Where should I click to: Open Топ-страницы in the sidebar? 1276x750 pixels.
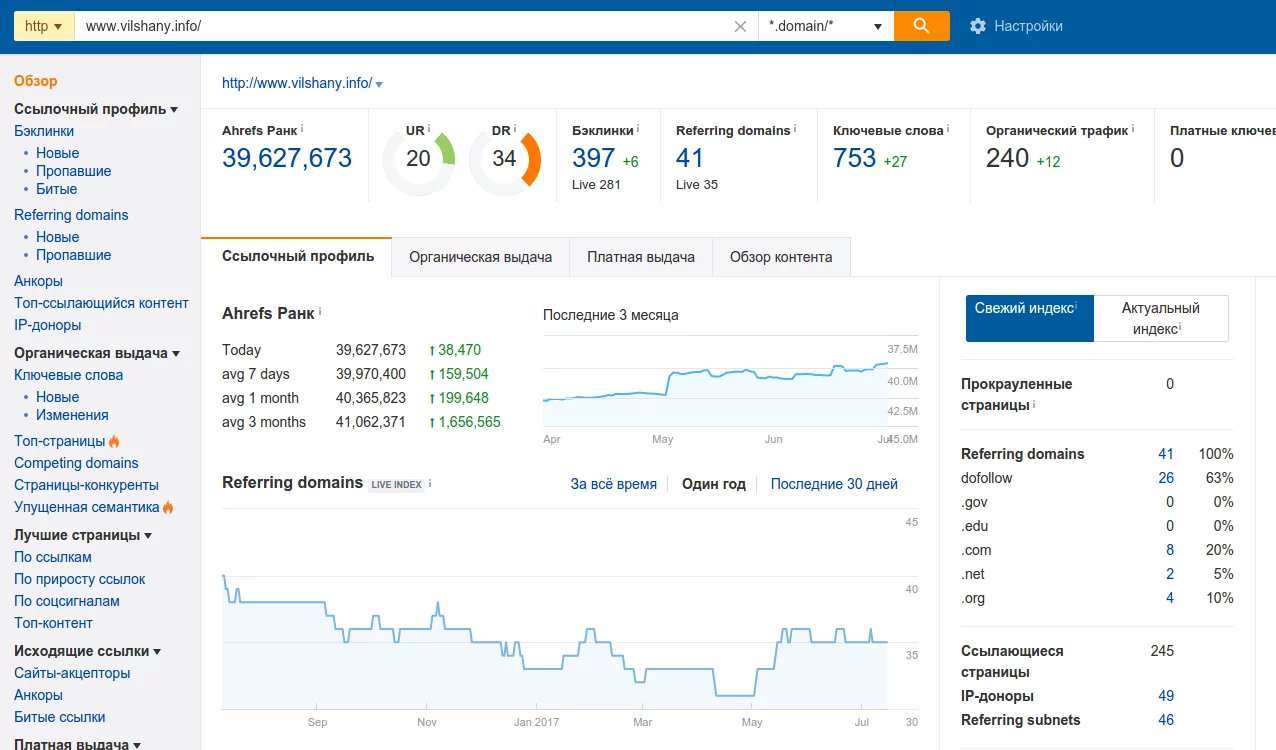point(59,441)
